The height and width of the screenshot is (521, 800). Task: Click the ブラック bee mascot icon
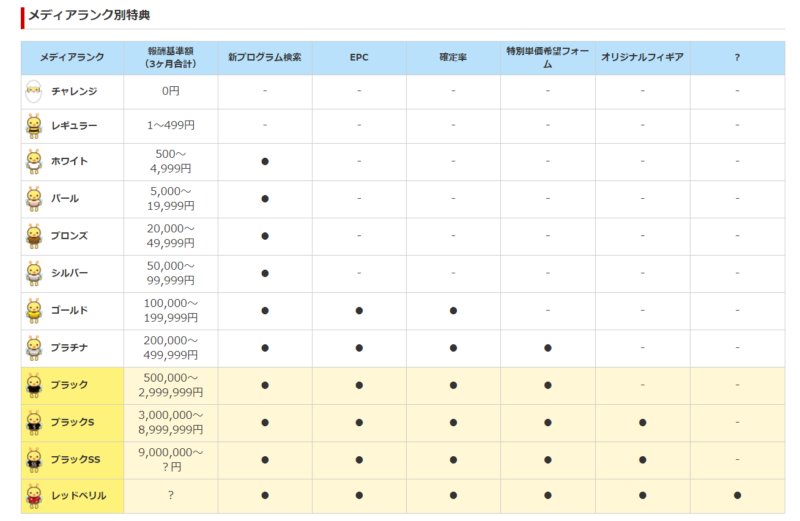click(x=34, y=385)
